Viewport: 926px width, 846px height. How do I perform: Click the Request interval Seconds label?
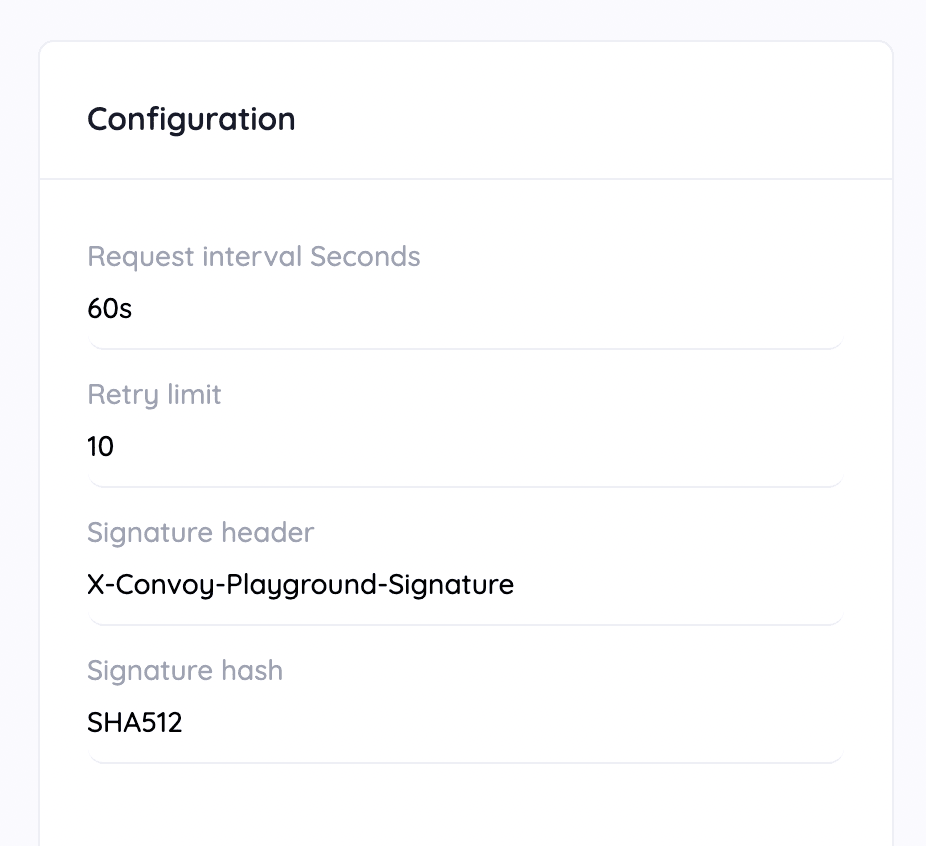pos(253,257)
